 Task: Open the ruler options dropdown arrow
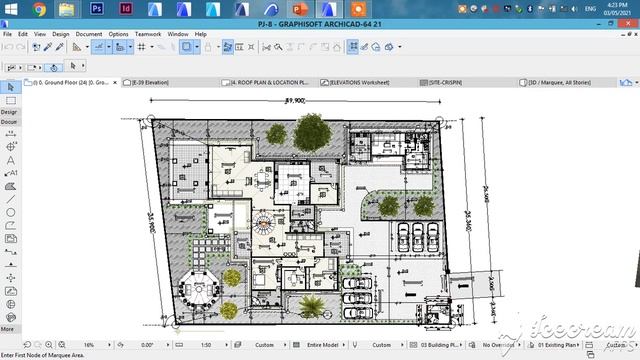[x=87, y=47]
